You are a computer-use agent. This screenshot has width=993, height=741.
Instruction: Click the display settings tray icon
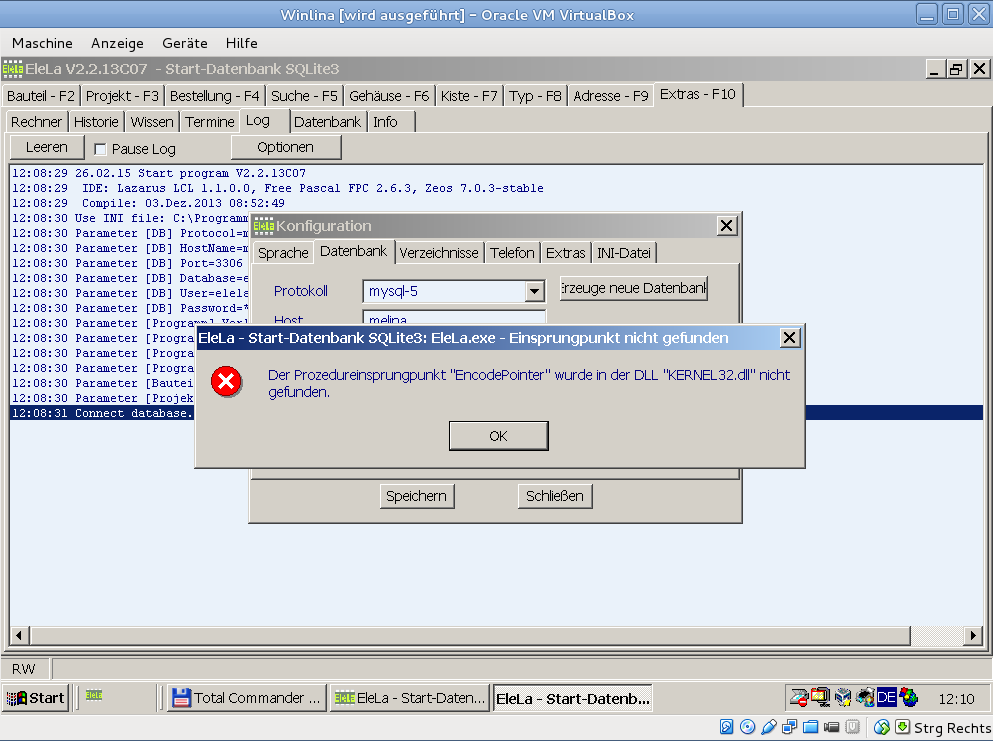tap(820, 697)
